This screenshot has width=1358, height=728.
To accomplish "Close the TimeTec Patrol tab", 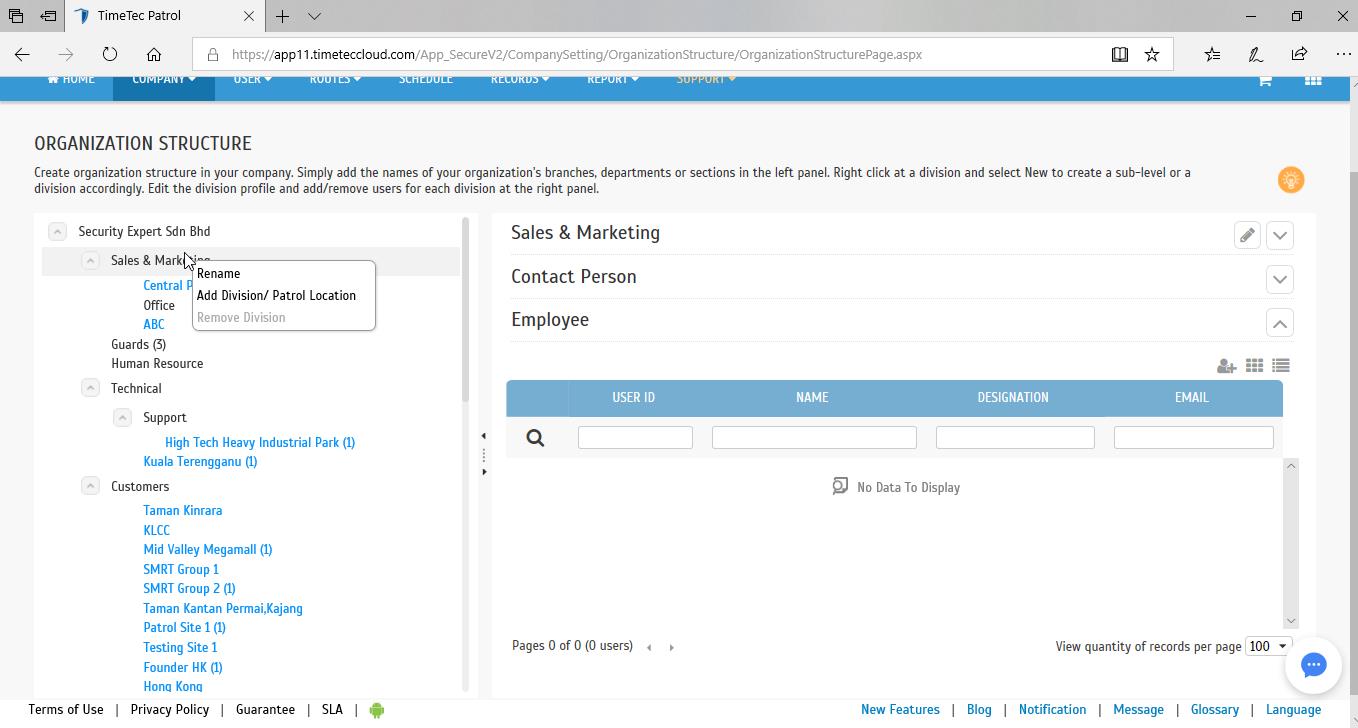I will tap(249, 16).
